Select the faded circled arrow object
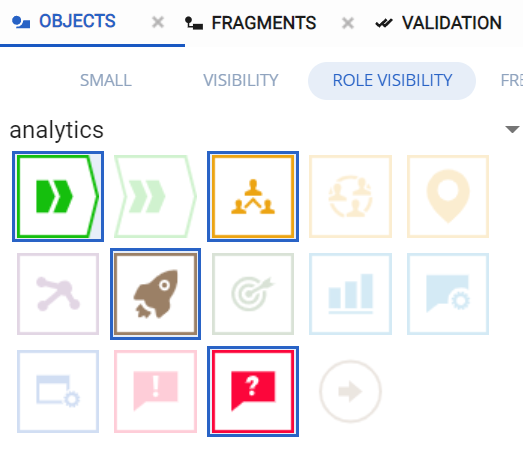The image size is (523, 457). point(351,391)
